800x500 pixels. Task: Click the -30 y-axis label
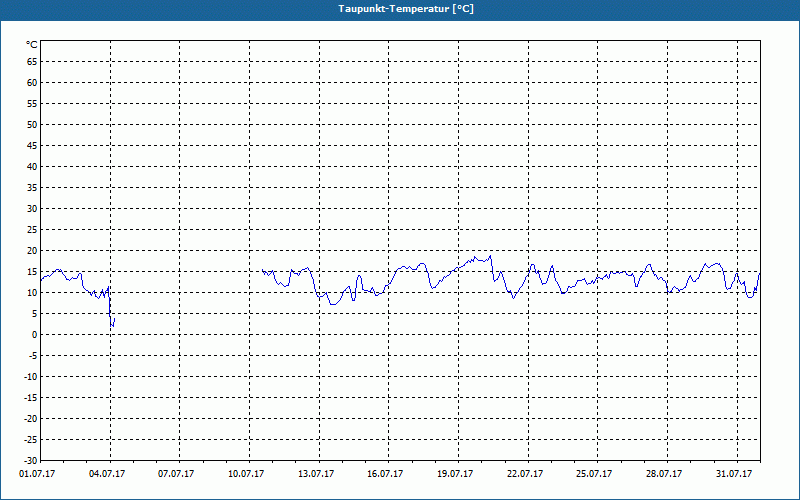pos(31,461)
